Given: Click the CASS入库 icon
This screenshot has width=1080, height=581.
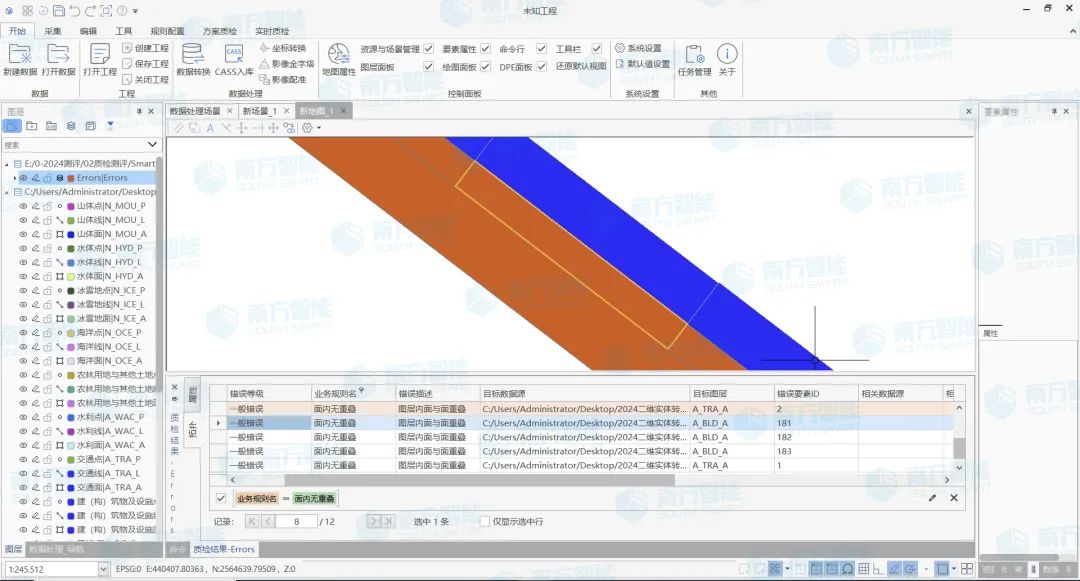Looking at the screenshot, I should point(234,60).
